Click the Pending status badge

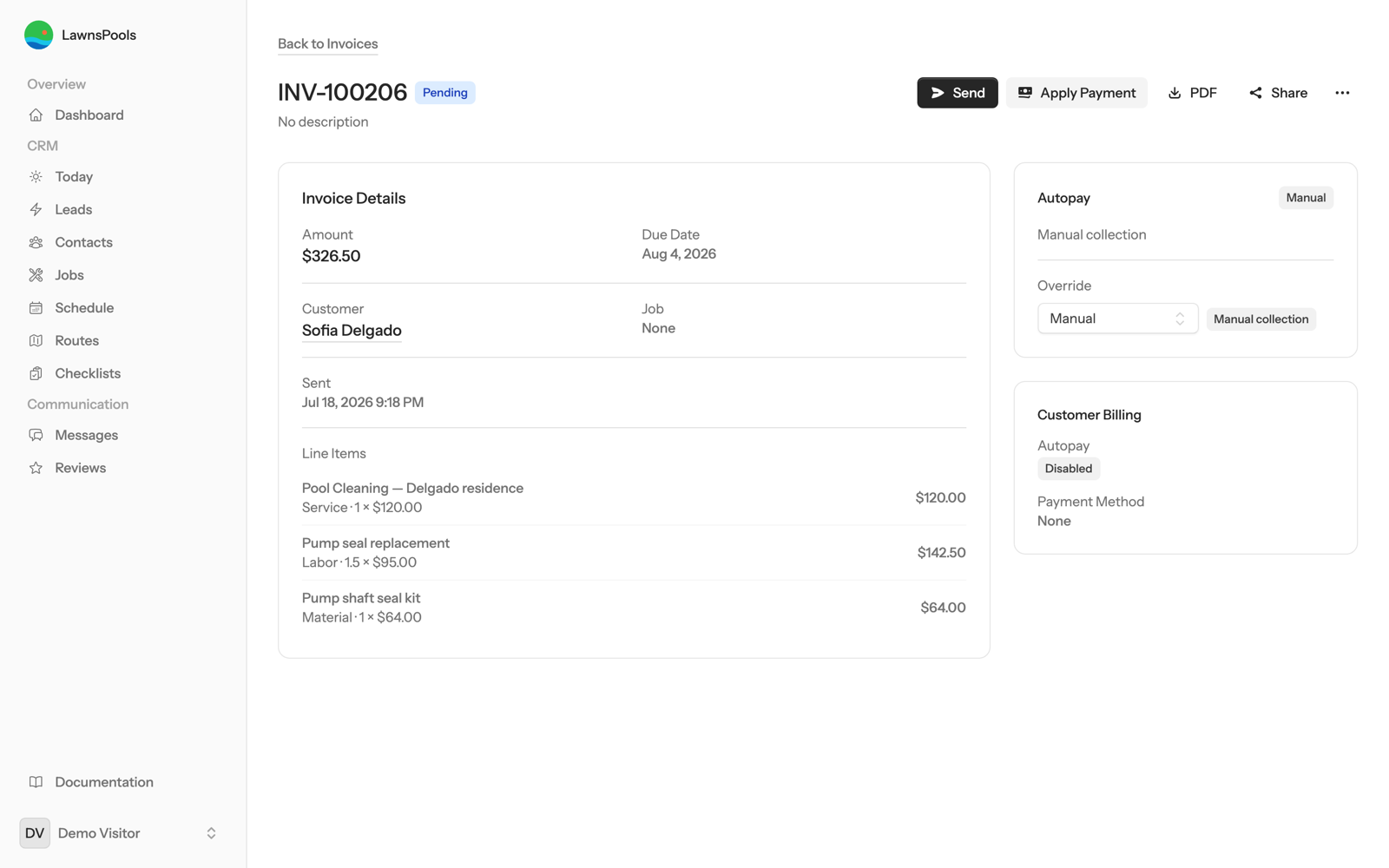pos(444,93)
